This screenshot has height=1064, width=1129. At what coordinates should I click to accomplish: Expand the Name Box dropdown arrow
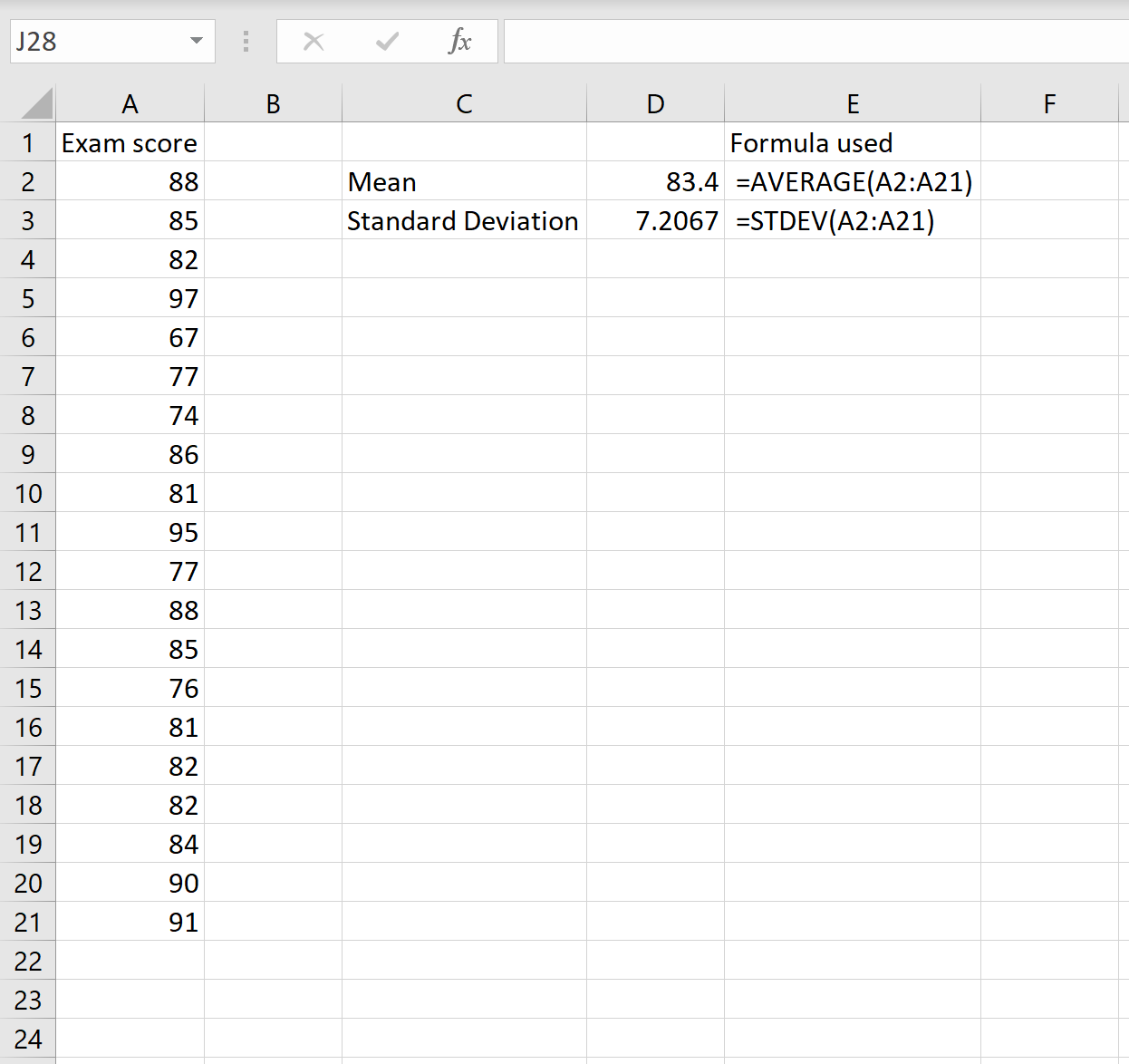coord(197,42)
